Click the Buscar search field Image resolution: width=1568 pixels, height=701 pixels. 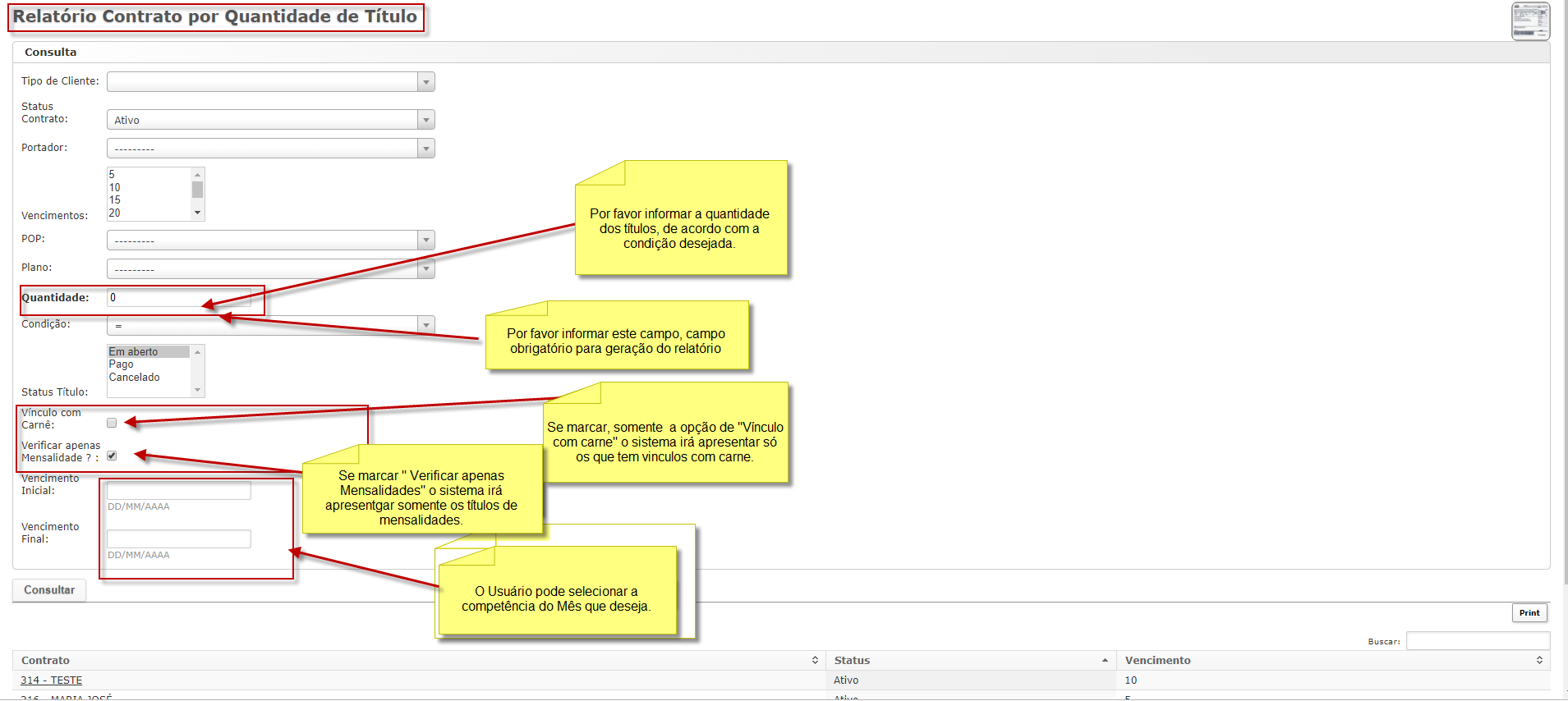(x=1477, y=641)
